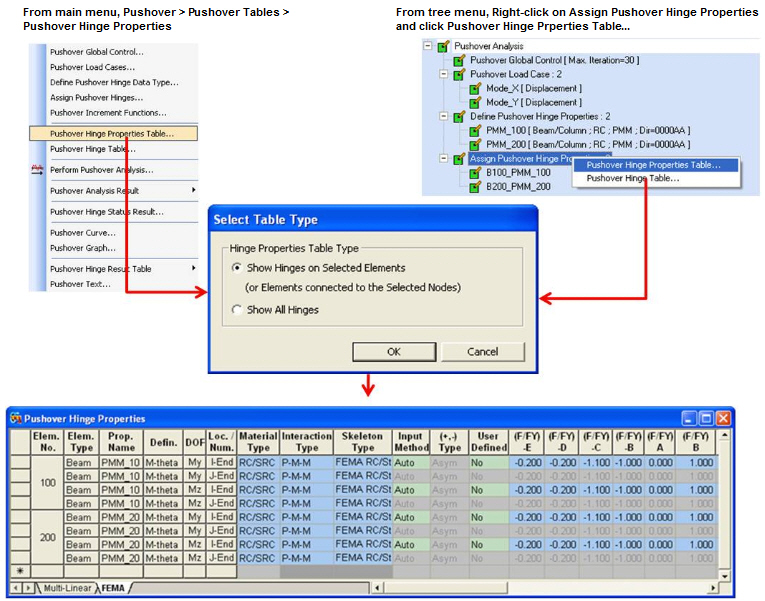Click the Perform Pushover Analysis icon

(x=38, y=170)
